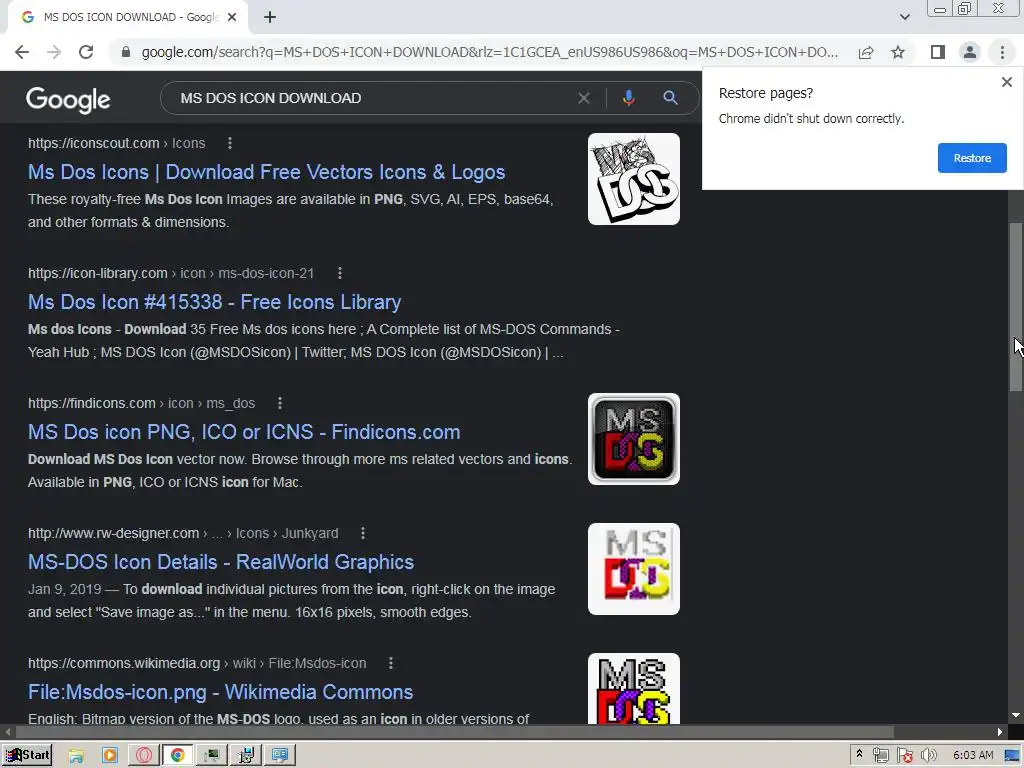The image size is (1024, 768).
Task: Open Chrome side panel icon
Action: point(938,52)
